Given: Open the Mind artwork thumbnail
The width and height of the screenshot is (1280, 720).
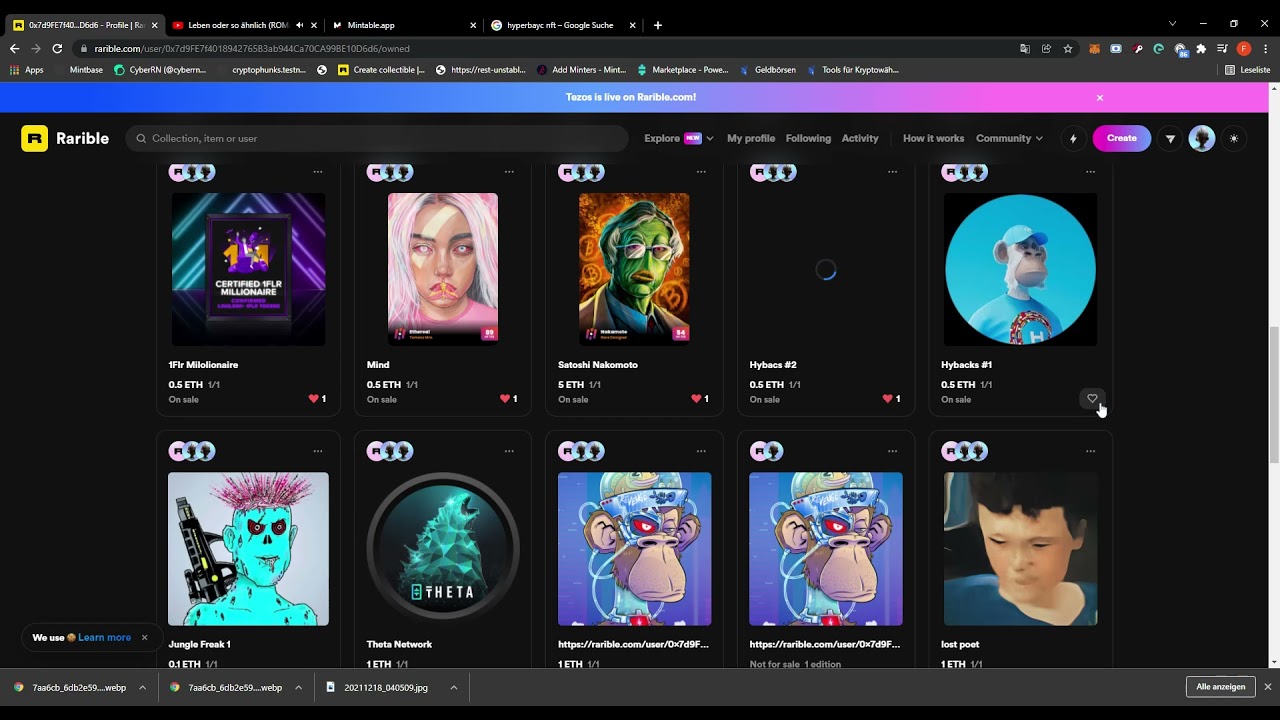Looking at the screenshot, I should click(x=443, y=269).
